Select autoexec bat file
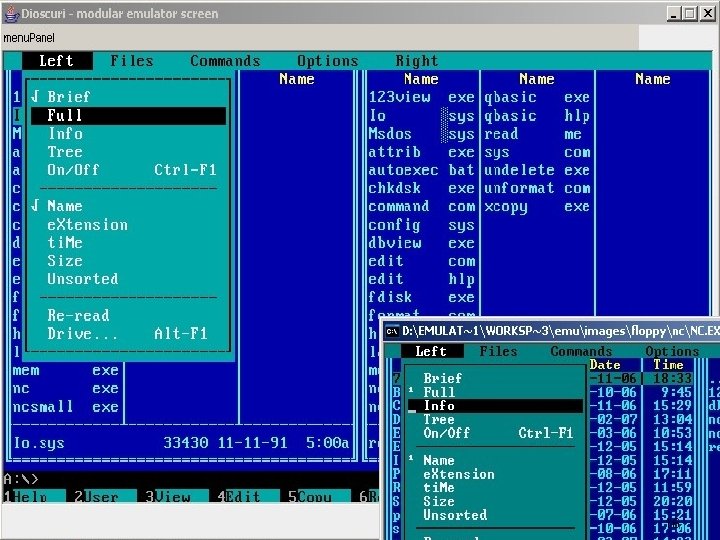The height and width of the screenshot is (540, 720). (x=422, y=170)
